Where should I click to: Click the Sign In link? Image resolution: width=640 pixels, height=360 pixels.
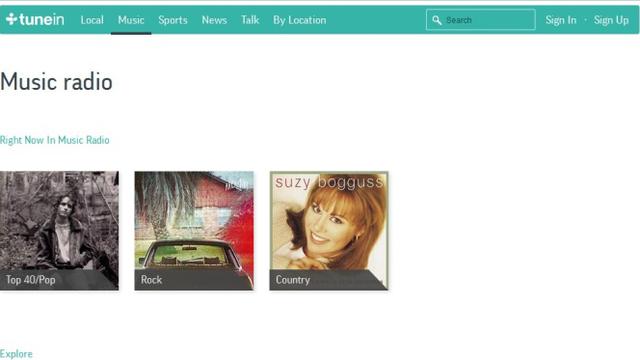point(561,20)
